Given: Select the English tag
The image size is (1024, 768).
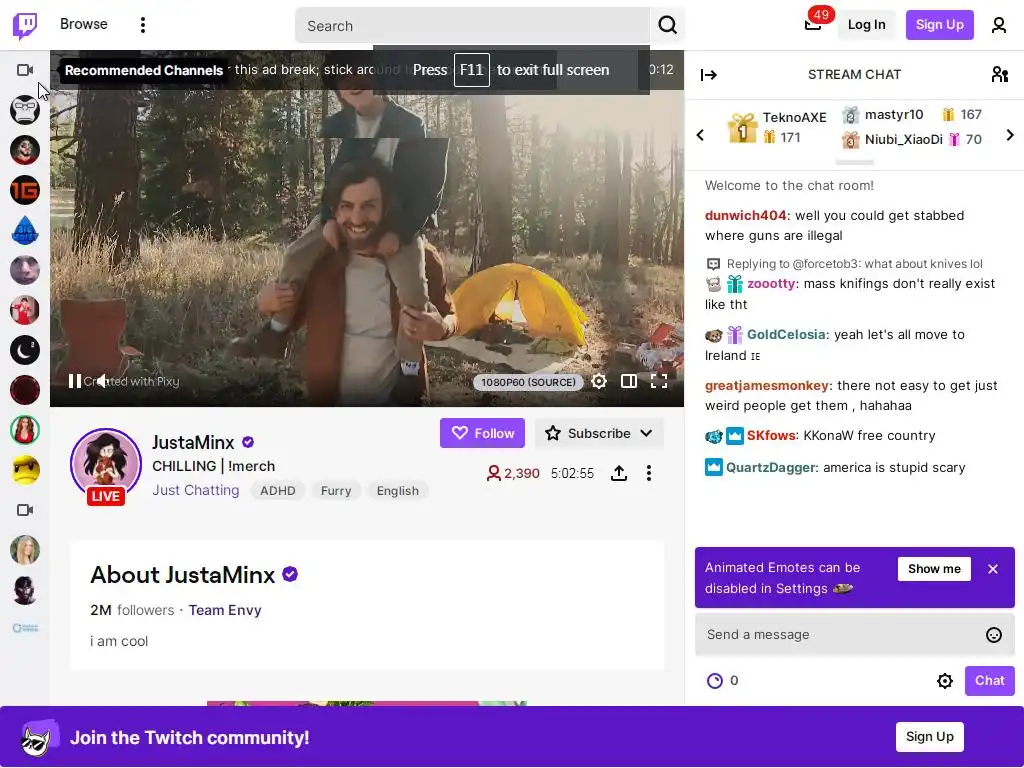Looking at the screenshot, I should pos(397,490).
